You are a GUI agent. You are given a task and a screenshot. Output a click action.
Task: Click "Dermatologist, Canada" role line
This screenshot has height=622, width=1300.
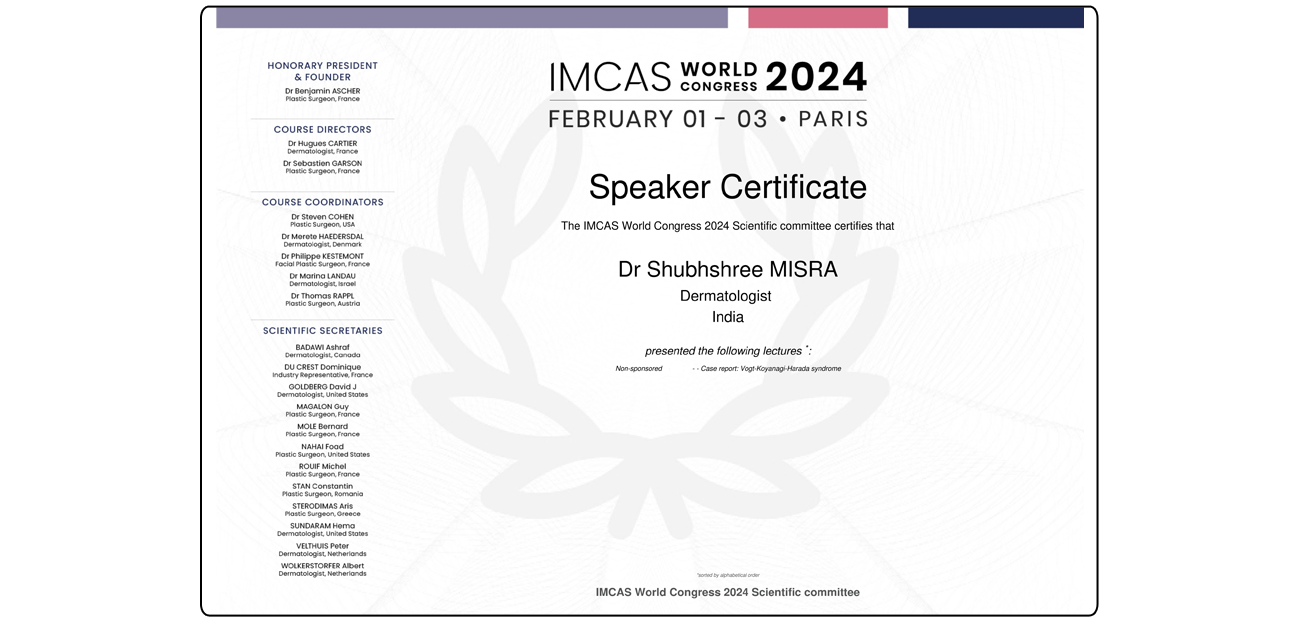click(322, 355)
